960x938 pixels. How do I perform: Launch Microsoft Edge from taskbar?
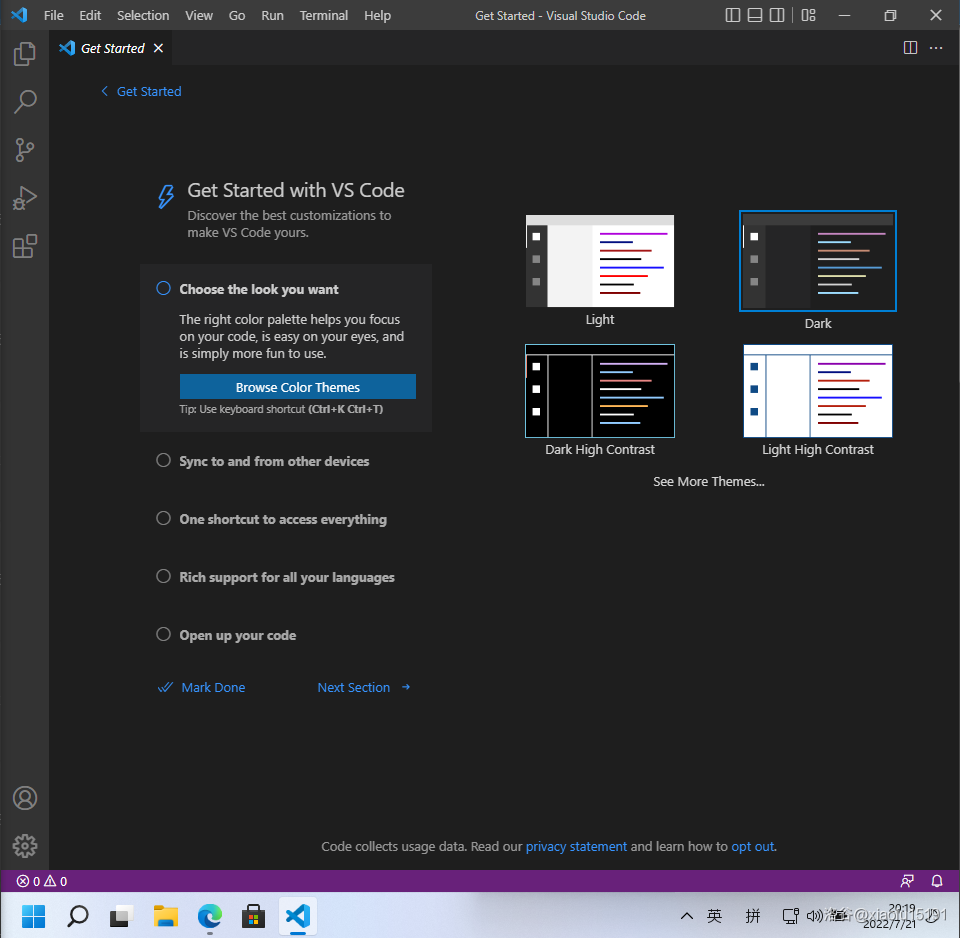click(209, 916)
